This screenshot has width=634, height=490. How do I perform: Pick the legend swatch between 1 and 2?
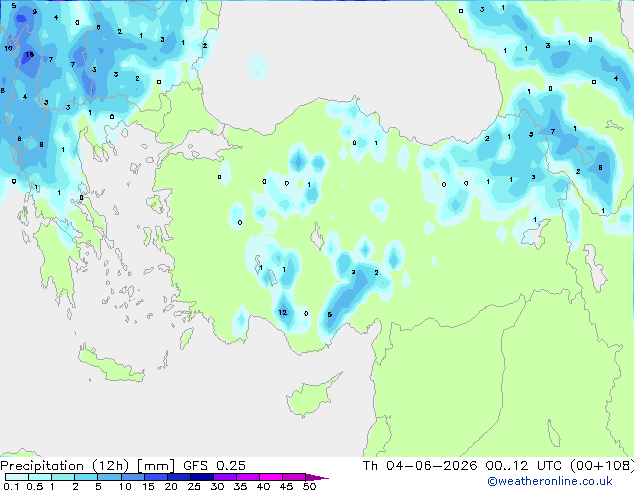point(63,477)
